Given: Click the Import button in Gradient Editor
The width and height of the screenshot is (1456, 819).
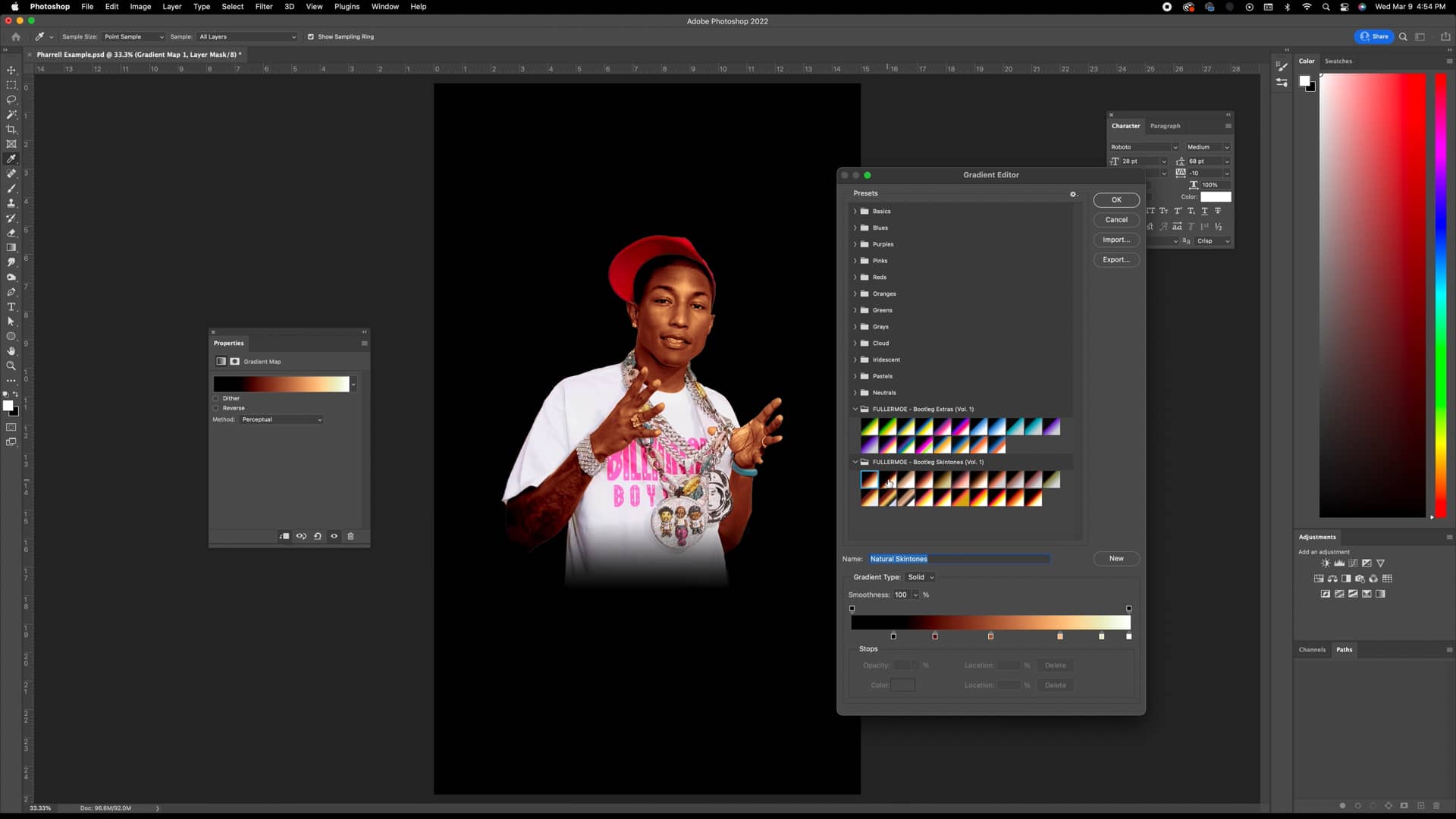Looking at the screenshot, I should click(1116, 239).
